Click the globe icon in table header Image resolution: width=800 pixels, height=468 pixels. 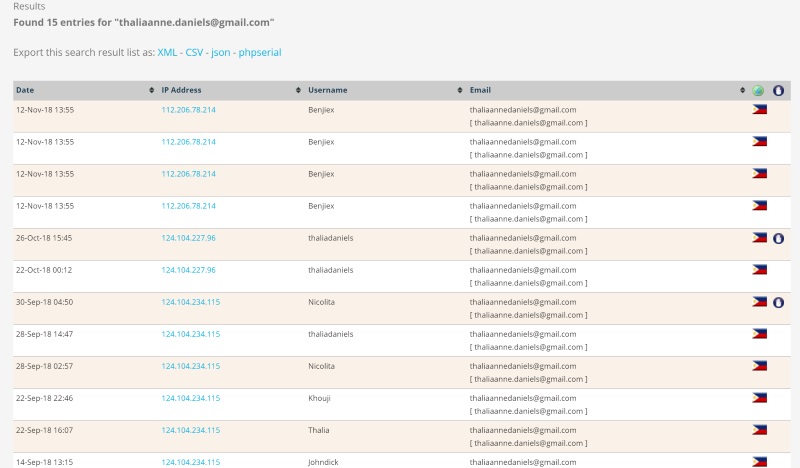click(x=759, y=90)
